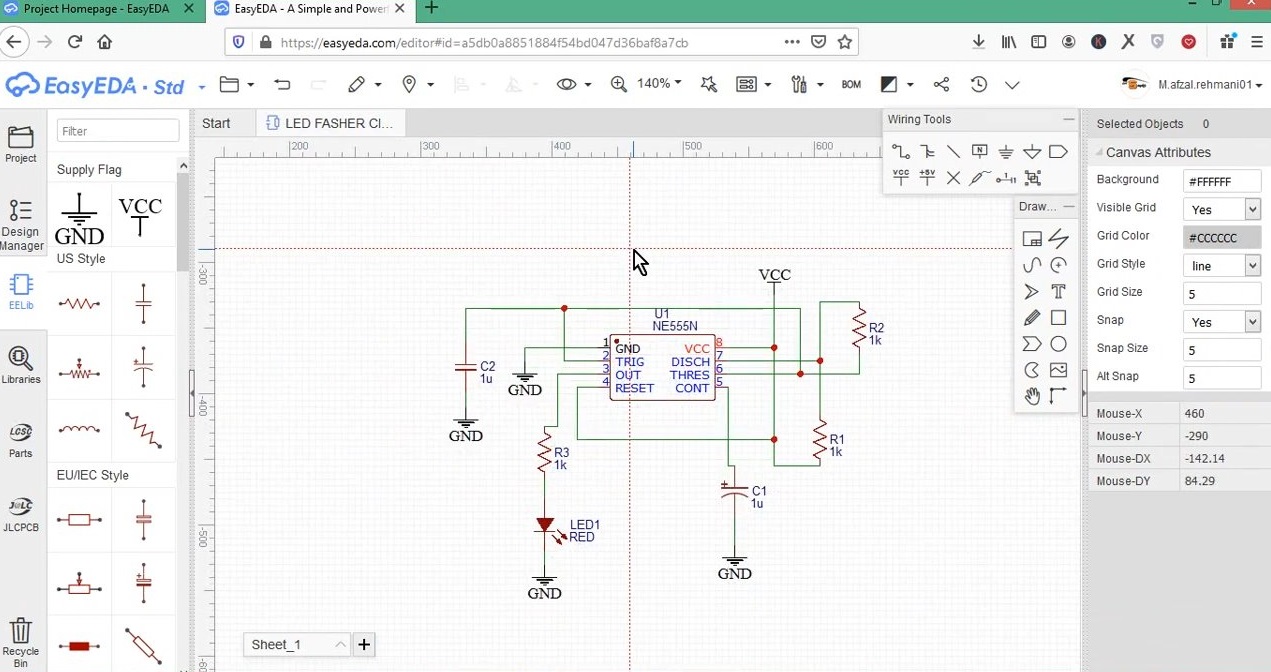Activate the hand Drag tool in Draw panel

point(1032,397)
